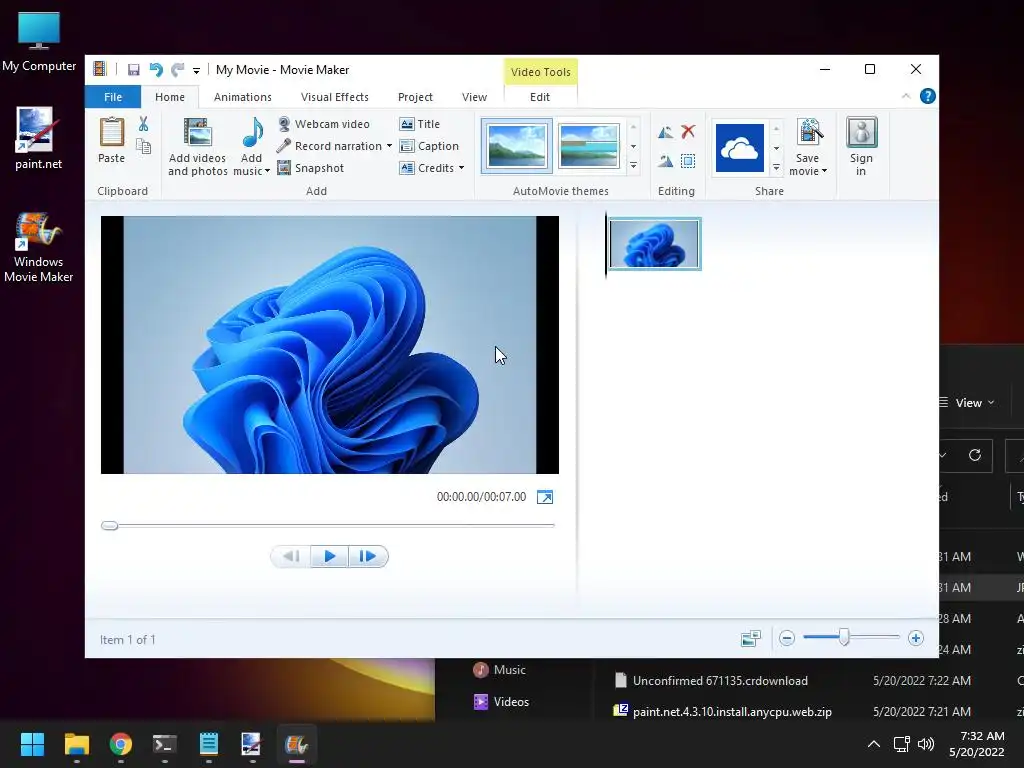Open the Video Tools Edit tab

(540, 97)
